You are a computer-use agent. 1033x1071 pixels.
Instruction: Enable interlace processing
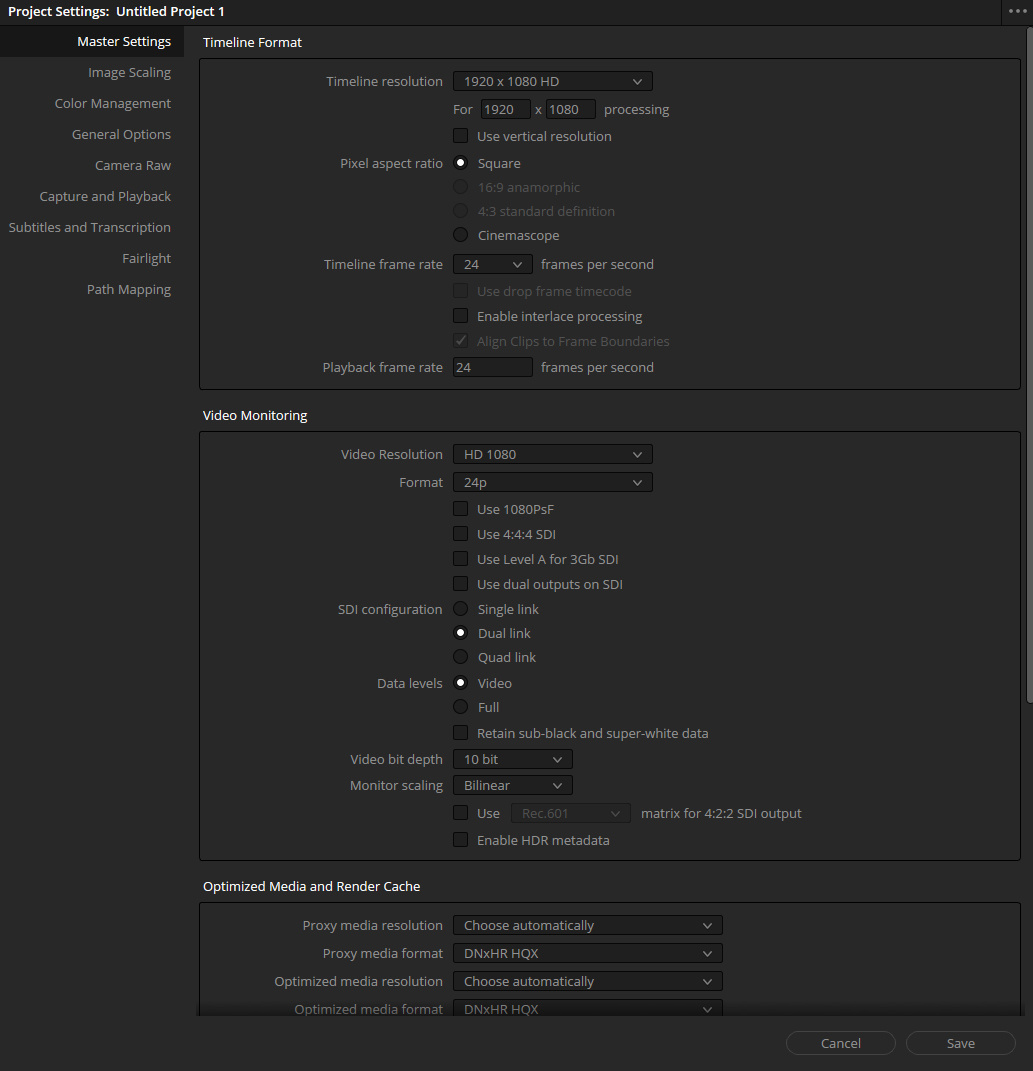[x=460, y=315]
